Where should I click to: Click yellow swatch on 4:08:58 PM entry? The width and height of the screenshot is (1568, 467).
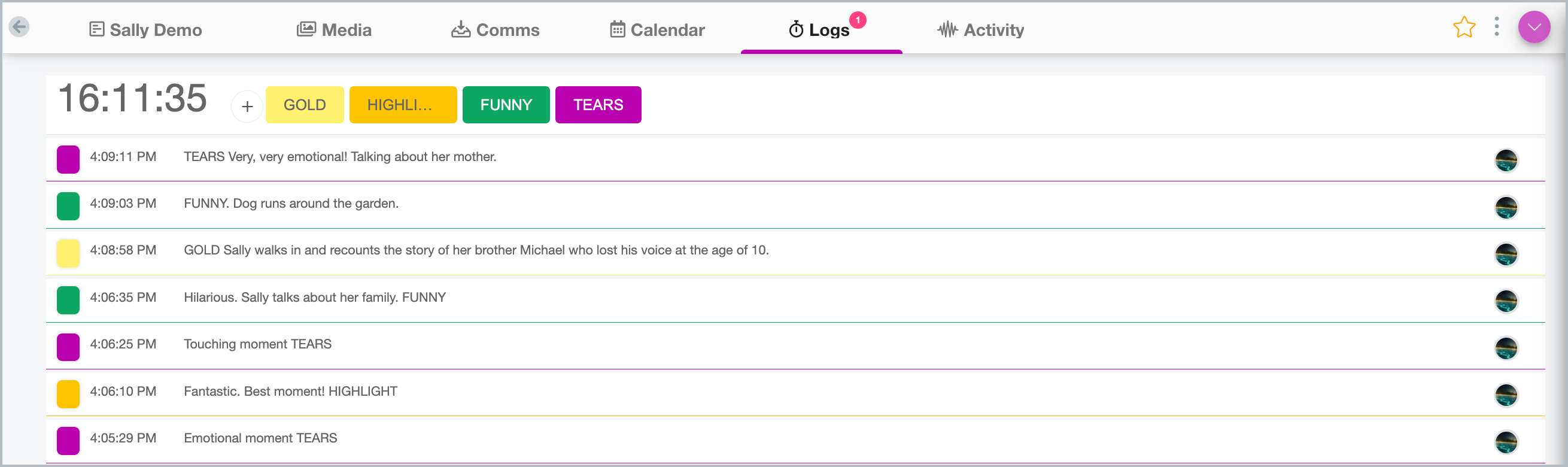coord(68,253)
